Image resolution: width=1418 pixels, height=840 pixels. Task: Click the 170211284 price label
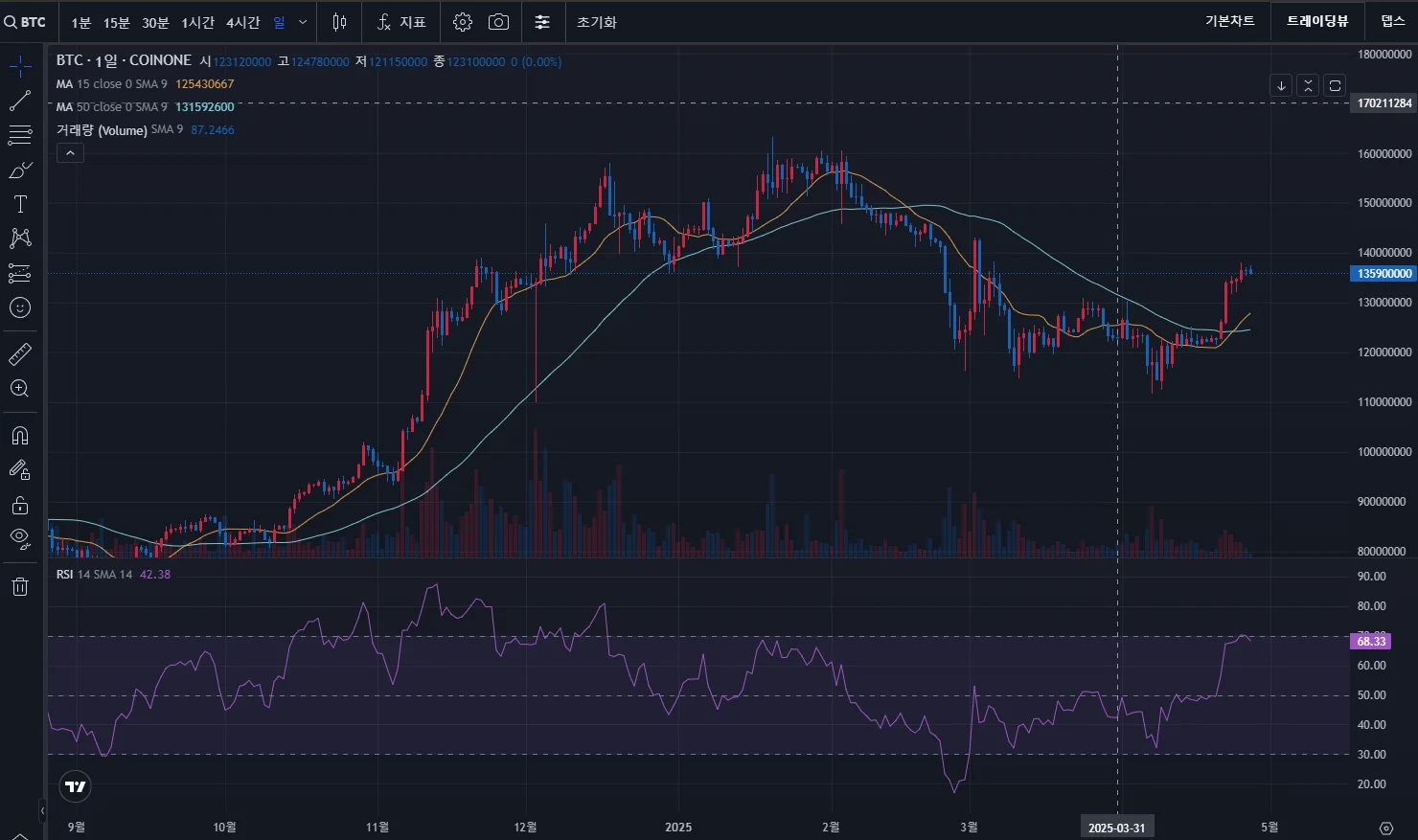(1384, 103)
